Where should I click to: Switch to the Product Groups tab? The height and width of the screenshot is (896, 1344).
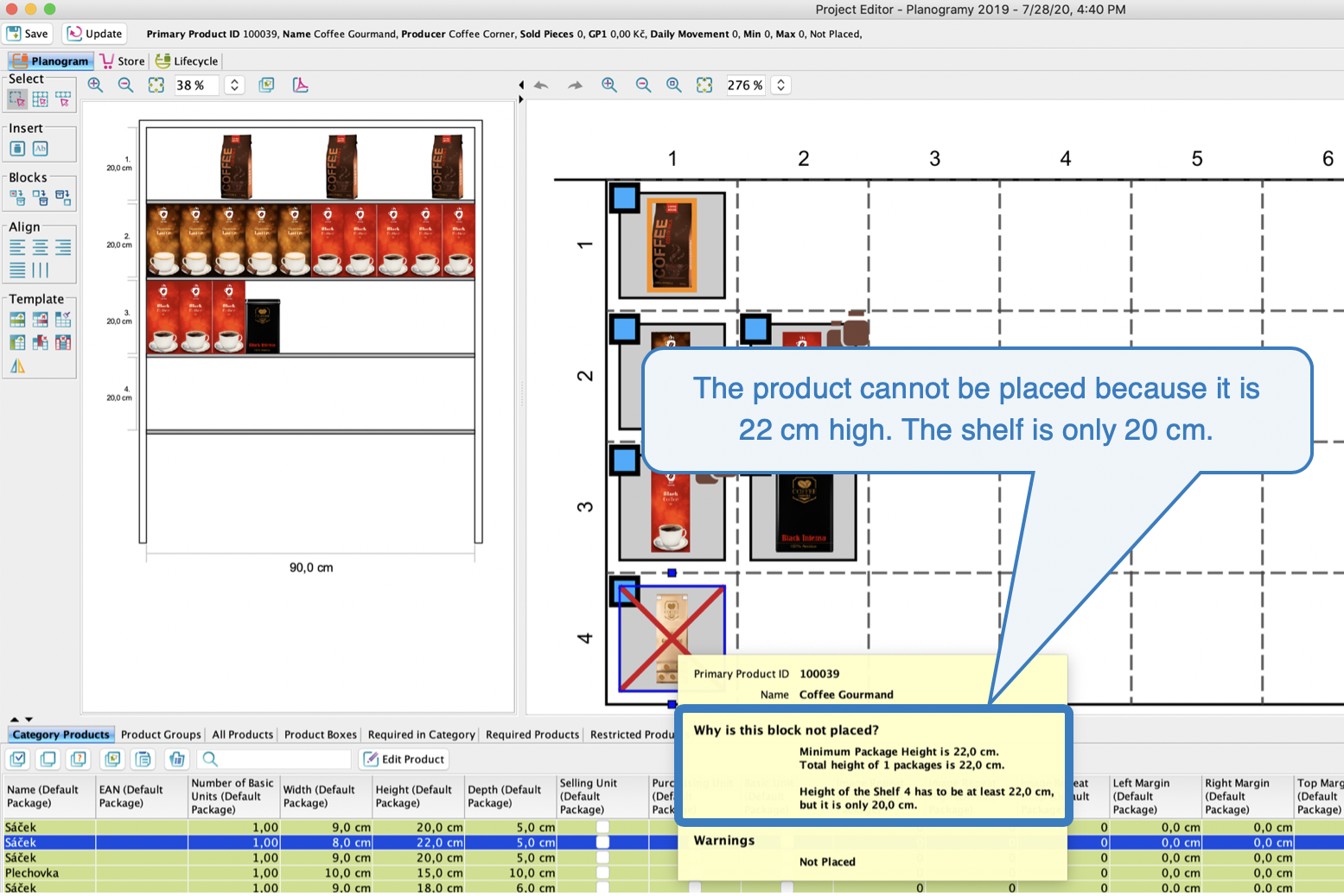pos(161,734)
